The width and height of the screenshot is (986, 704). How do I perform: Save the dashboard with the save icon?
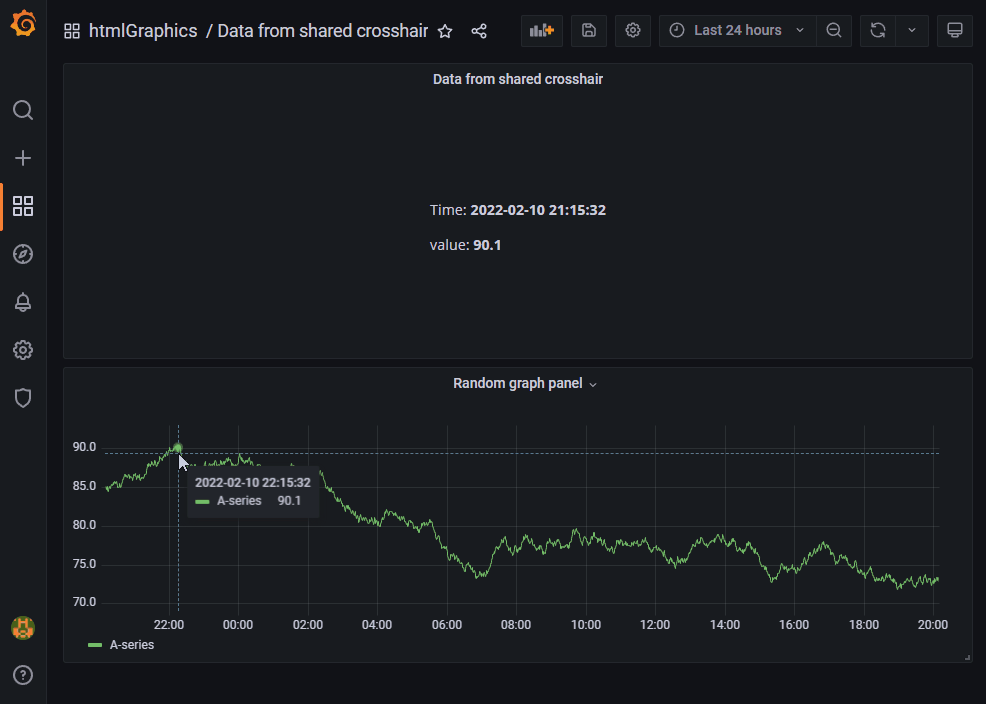[x=588, y=30]
